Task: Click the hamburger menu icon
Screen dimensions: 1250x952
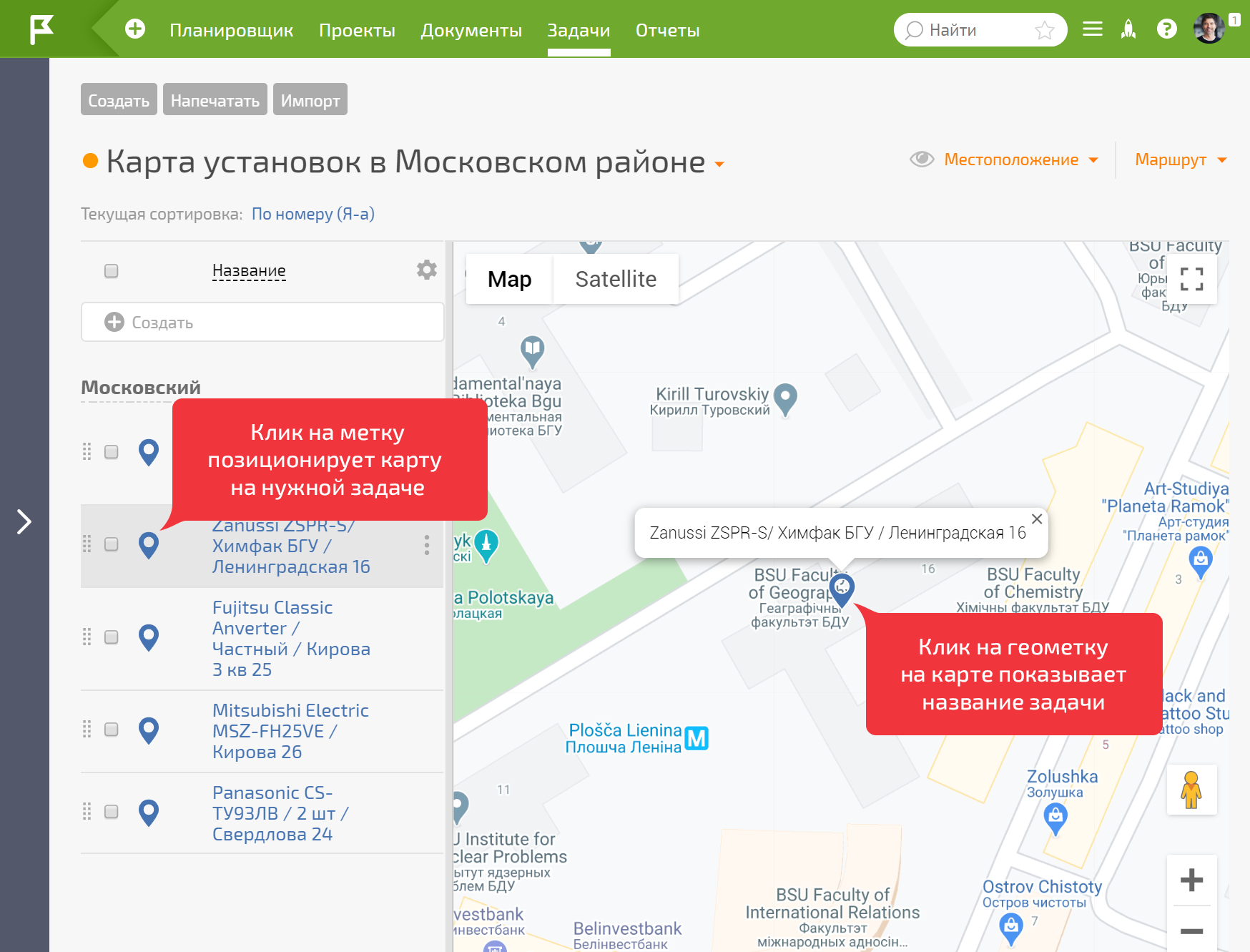Action: [1092, 29]
